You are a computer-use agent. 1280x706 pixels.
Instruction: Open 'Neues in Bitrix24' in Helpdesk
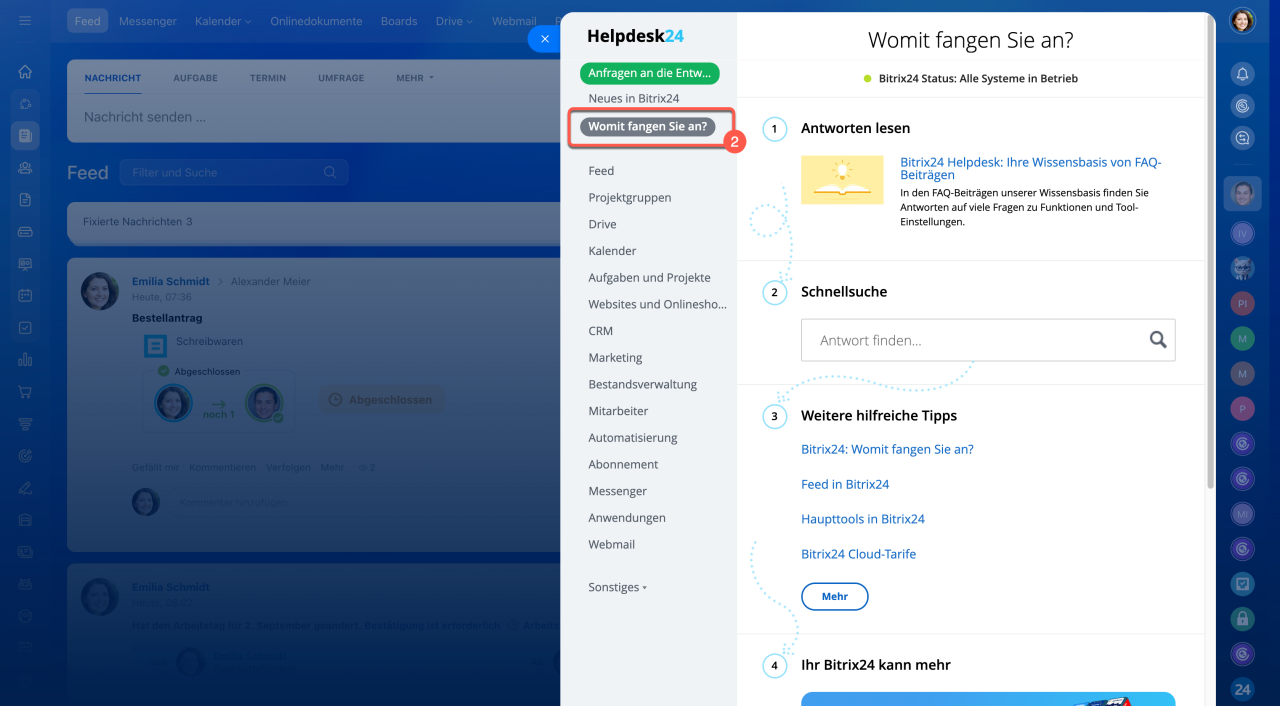click(634, 98)
